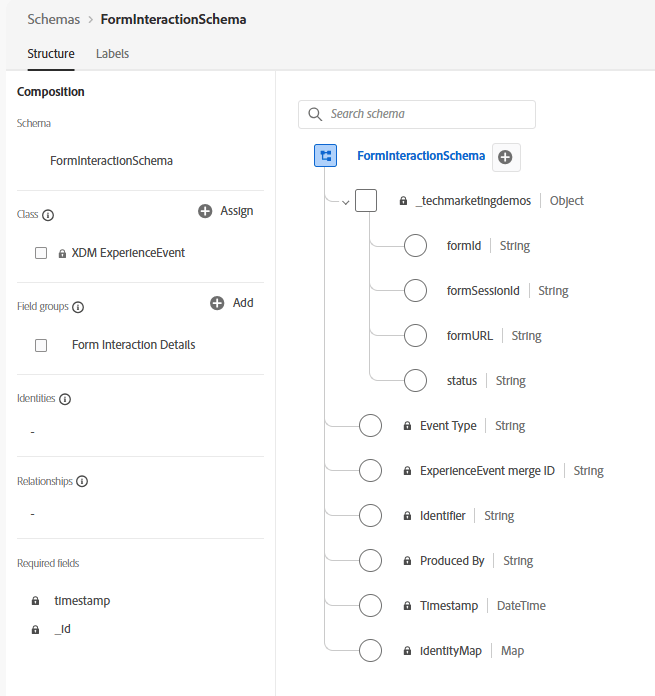
Task: Click the formSessionId field name
Action: click(483, 291)
